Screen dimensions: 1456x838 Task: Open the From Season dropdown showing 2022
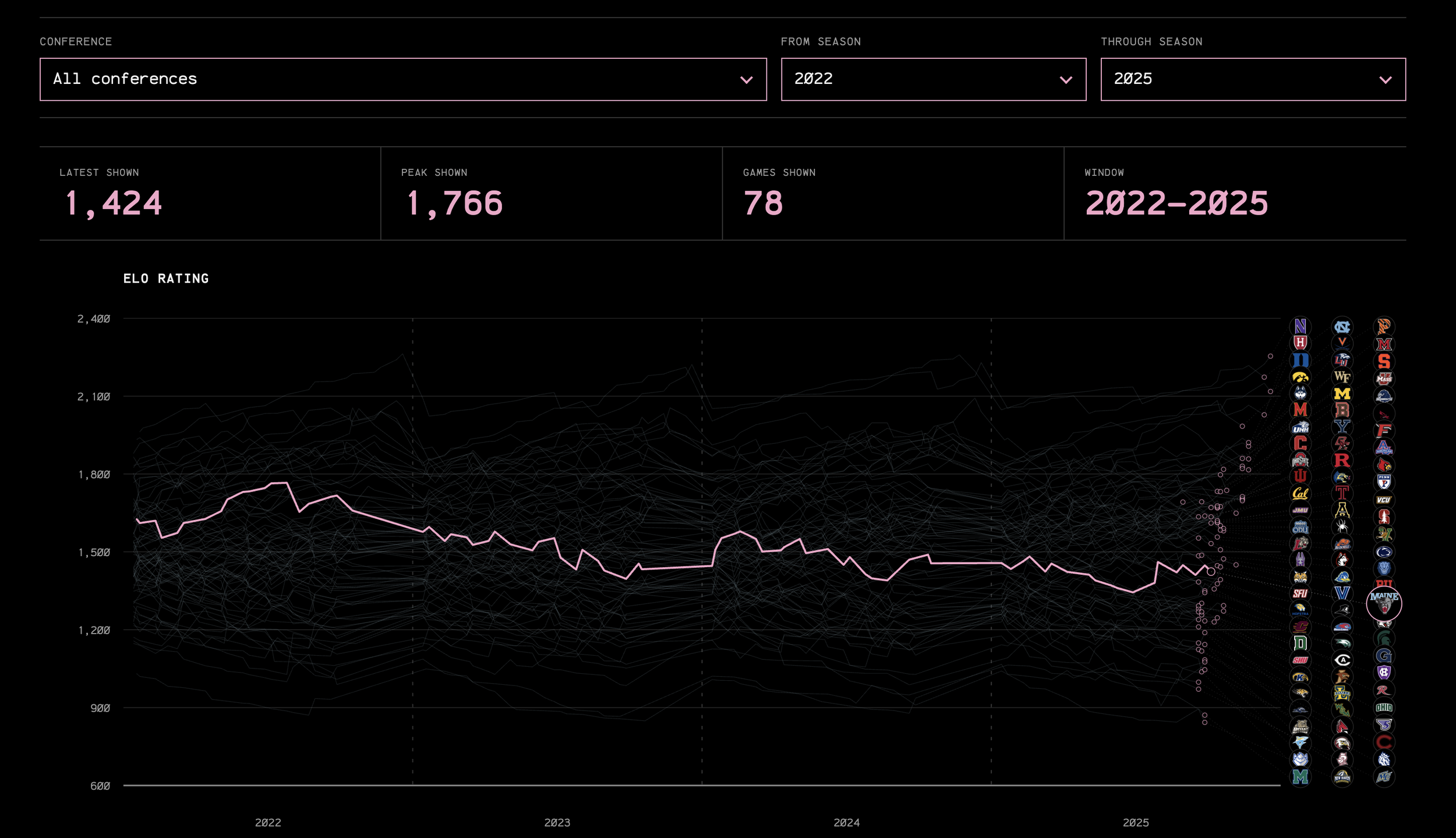[x=934, y=79]
